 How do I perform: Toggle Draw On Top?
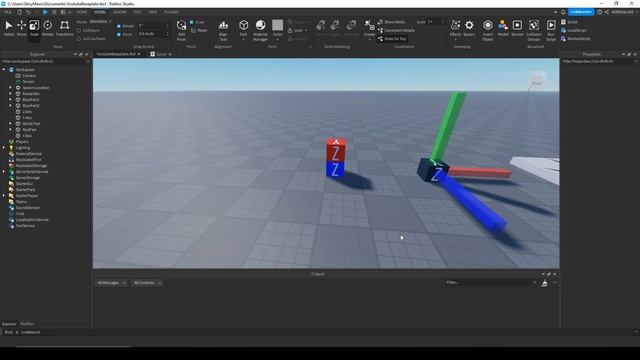point(392,39)
